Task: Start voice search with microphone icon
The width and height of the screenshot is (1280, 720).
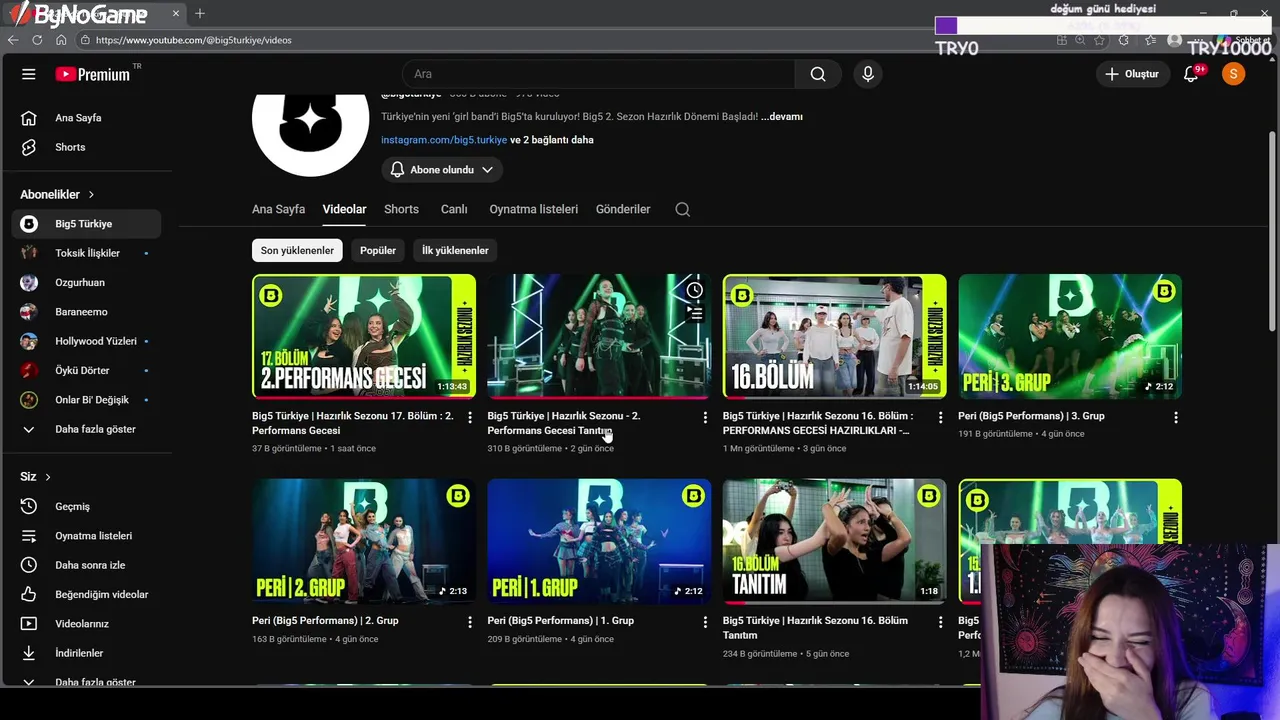Action: [x=868, y=74]
